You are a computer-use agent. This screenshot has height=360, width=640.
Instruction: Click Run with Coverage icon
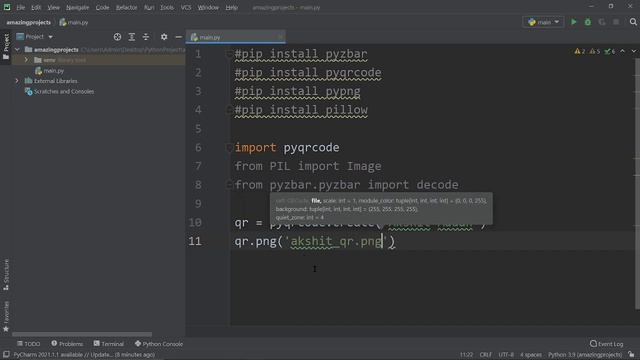602,22
